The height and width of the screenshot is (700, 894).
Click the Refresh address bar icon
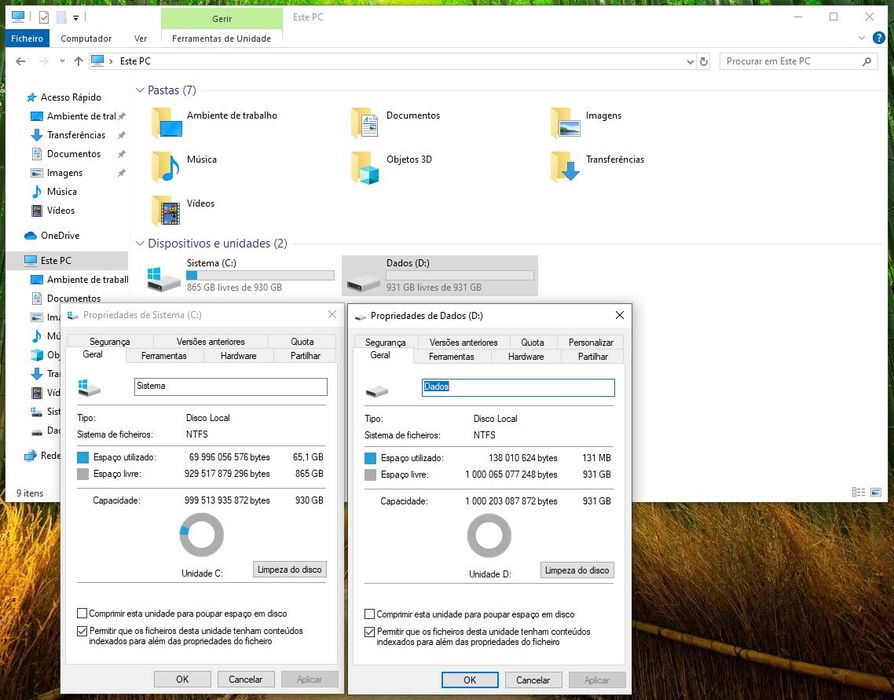coord(704,61)
